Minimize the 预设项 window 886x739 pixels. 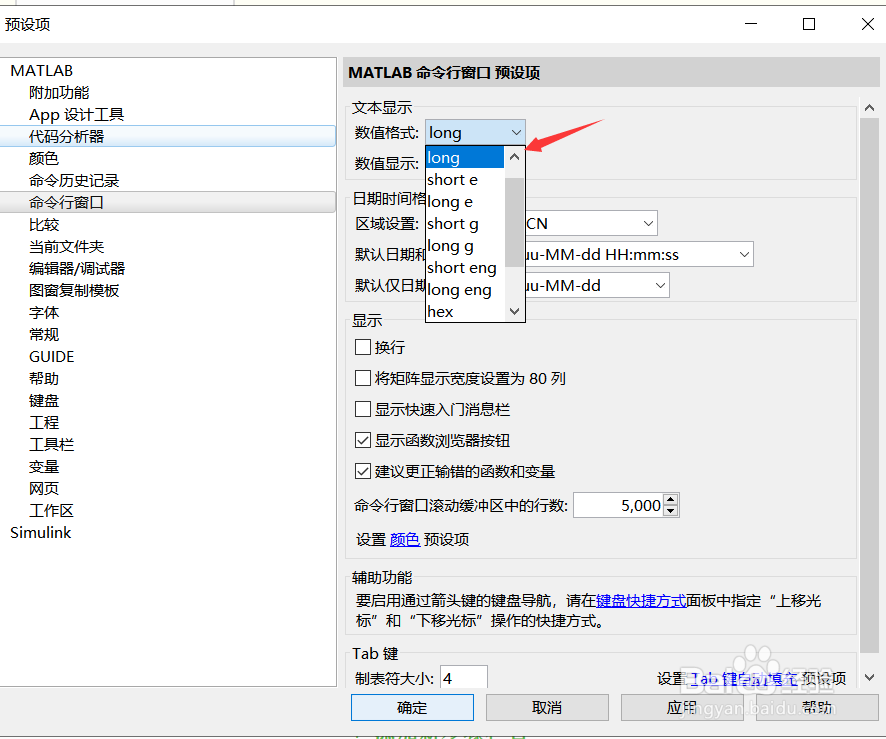click(751, 24)
